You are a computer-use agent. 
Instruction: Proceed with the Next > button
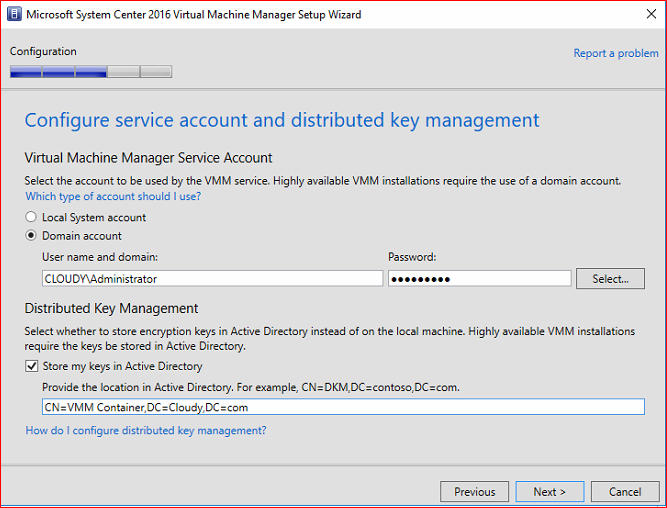click(x=550, y=491)
